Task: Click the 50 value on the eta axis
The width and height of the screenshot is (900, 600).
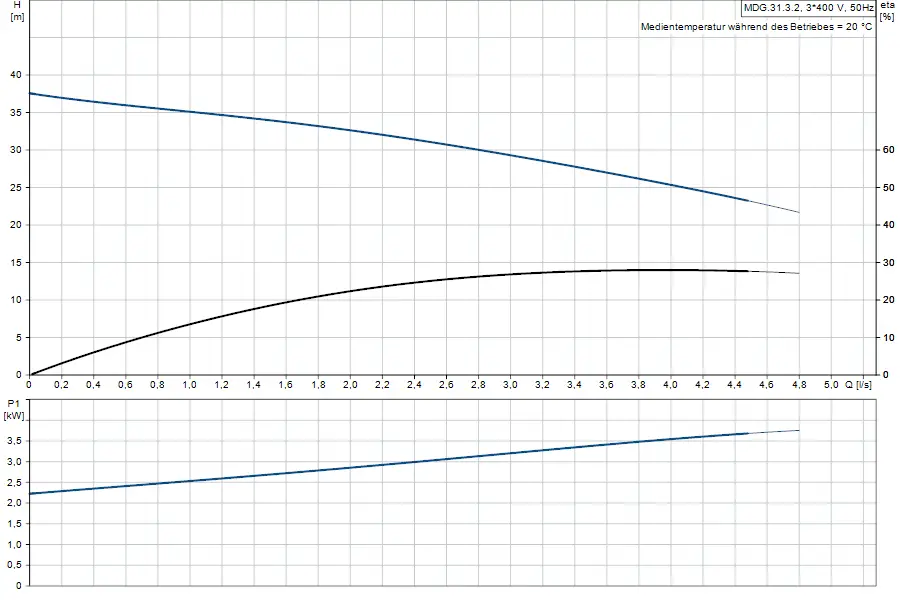Action: (889, 187)
